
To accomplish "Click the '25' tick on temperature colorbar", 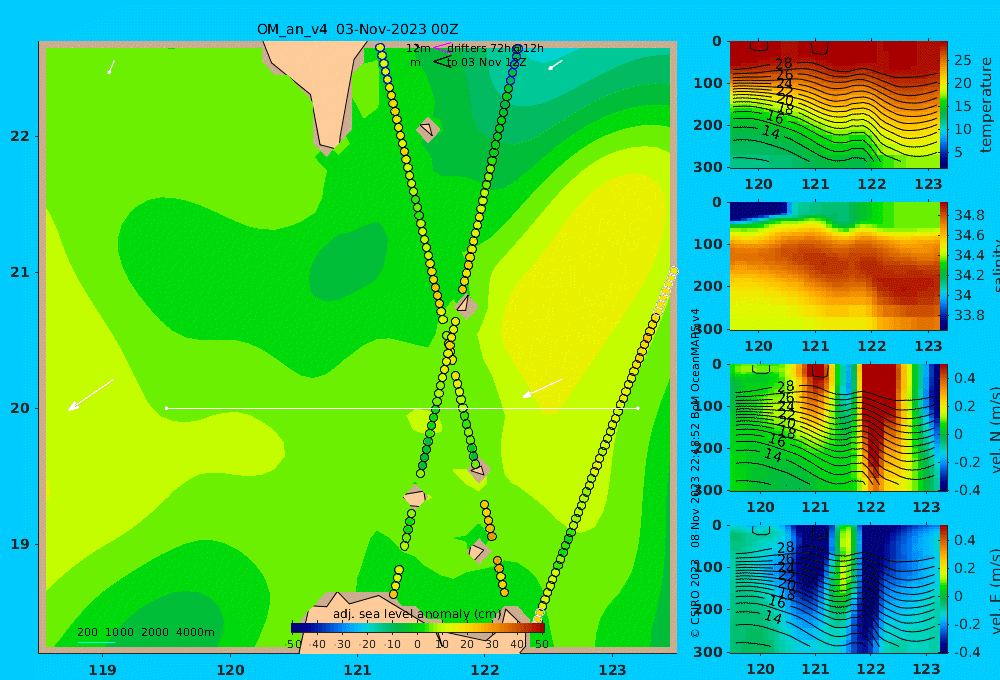I will [963, 60].
